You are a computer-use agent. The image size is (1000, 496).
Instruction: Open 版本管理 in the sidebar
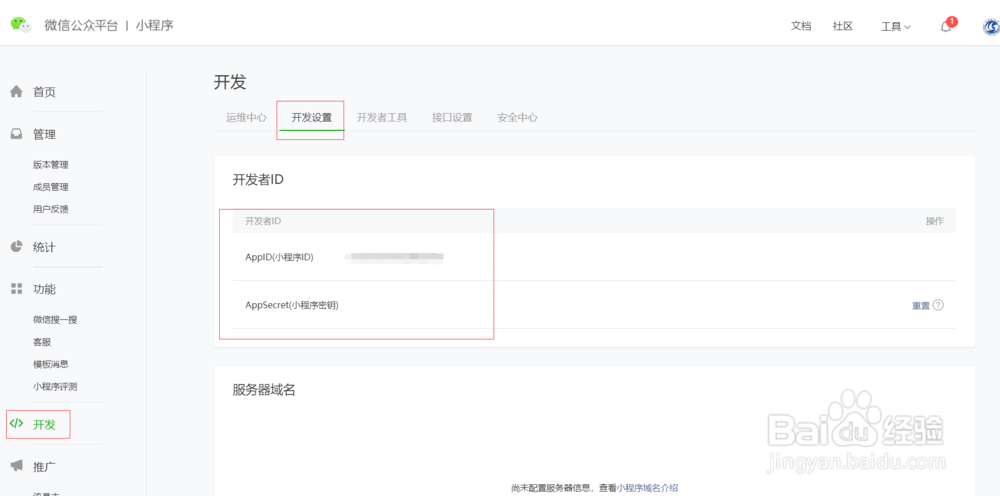[x=50, y=164]
